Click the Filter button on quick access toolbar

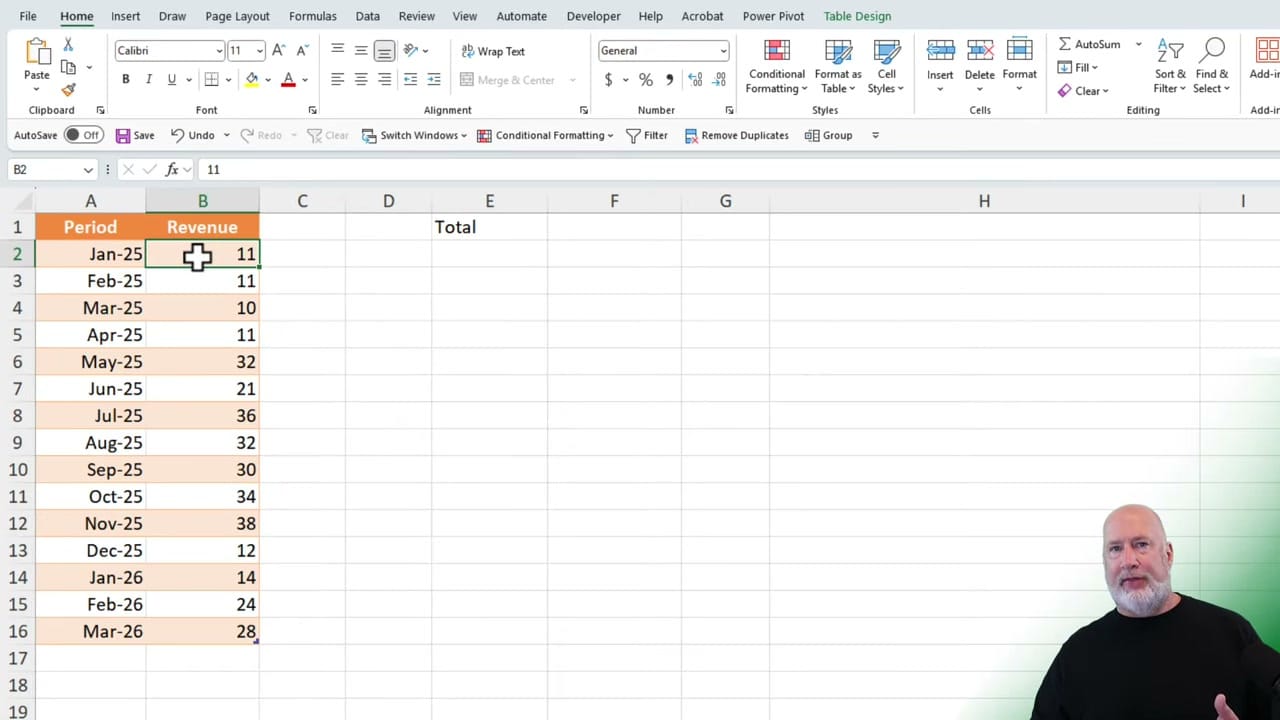coord(648,135)
